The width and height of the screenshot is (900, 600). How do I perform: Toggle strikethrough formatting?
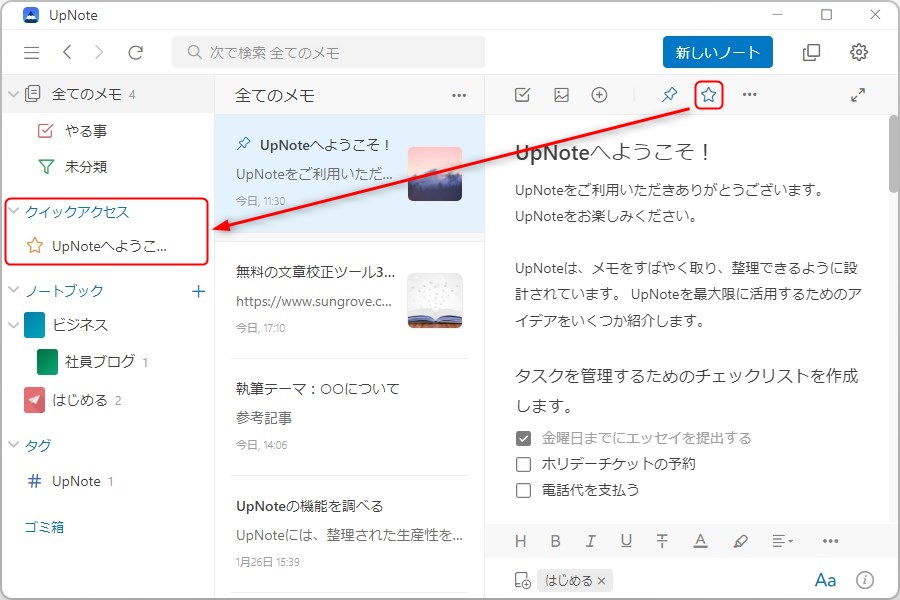[662, 541]
